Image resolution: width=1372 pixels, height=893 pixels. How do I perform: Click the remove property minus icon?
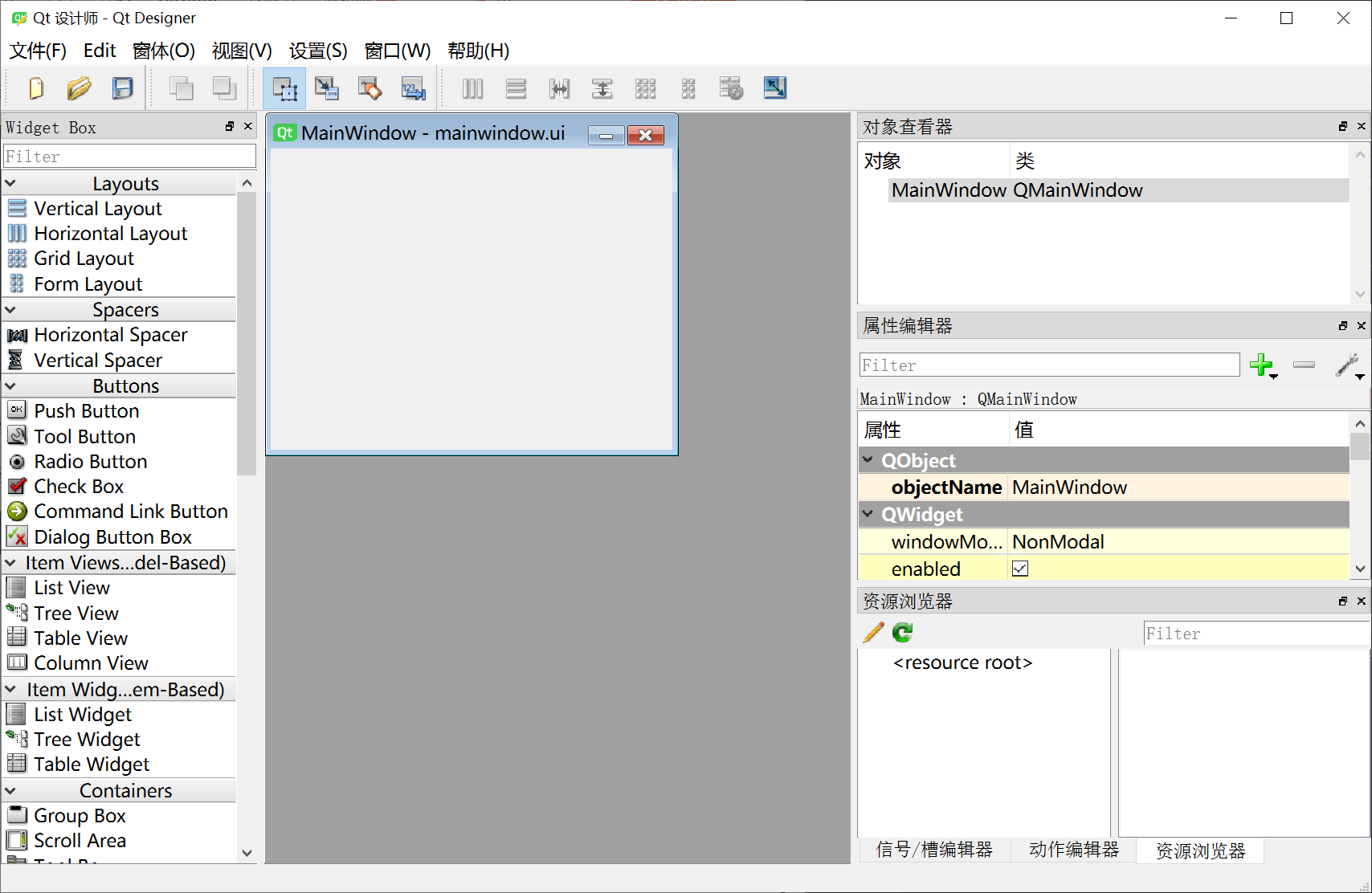click(1305, 365)
